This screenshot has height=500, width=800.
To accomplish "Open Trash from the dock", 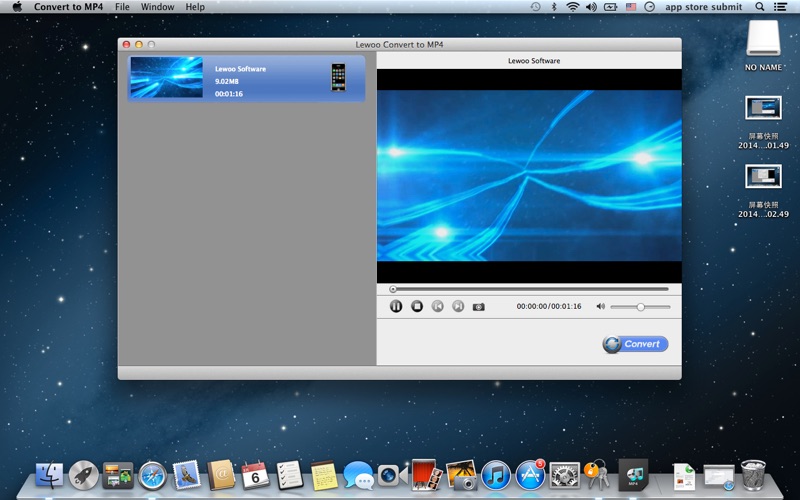I will 753,476.
